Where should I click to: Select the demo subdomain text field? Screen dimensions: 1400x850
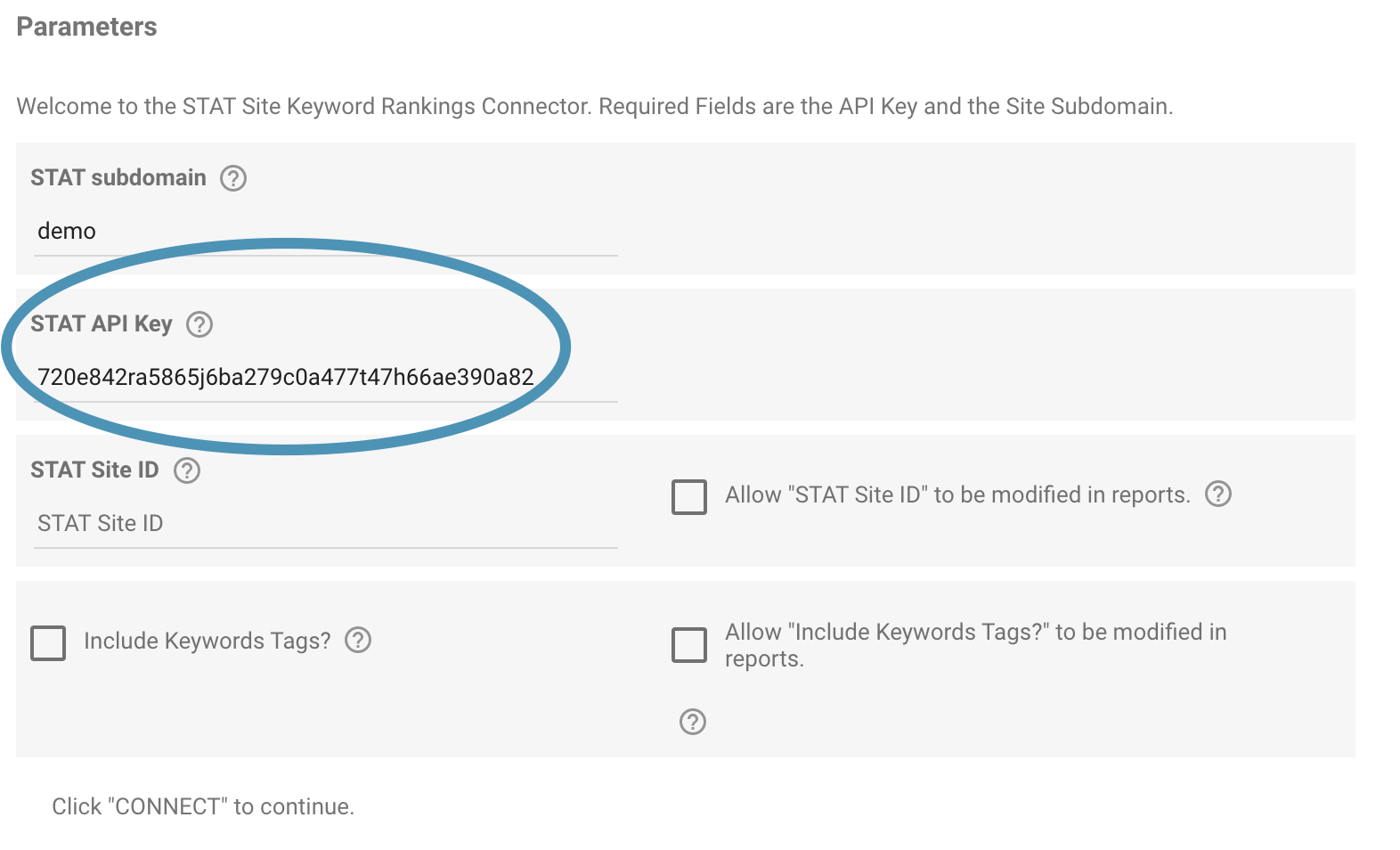click(x=325, y=231)
